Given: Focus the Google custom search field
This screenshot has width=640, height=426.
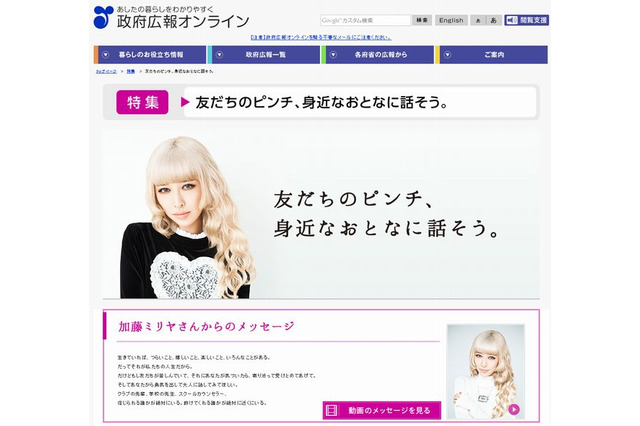Looking at the screenshot, I should [365, 20].
